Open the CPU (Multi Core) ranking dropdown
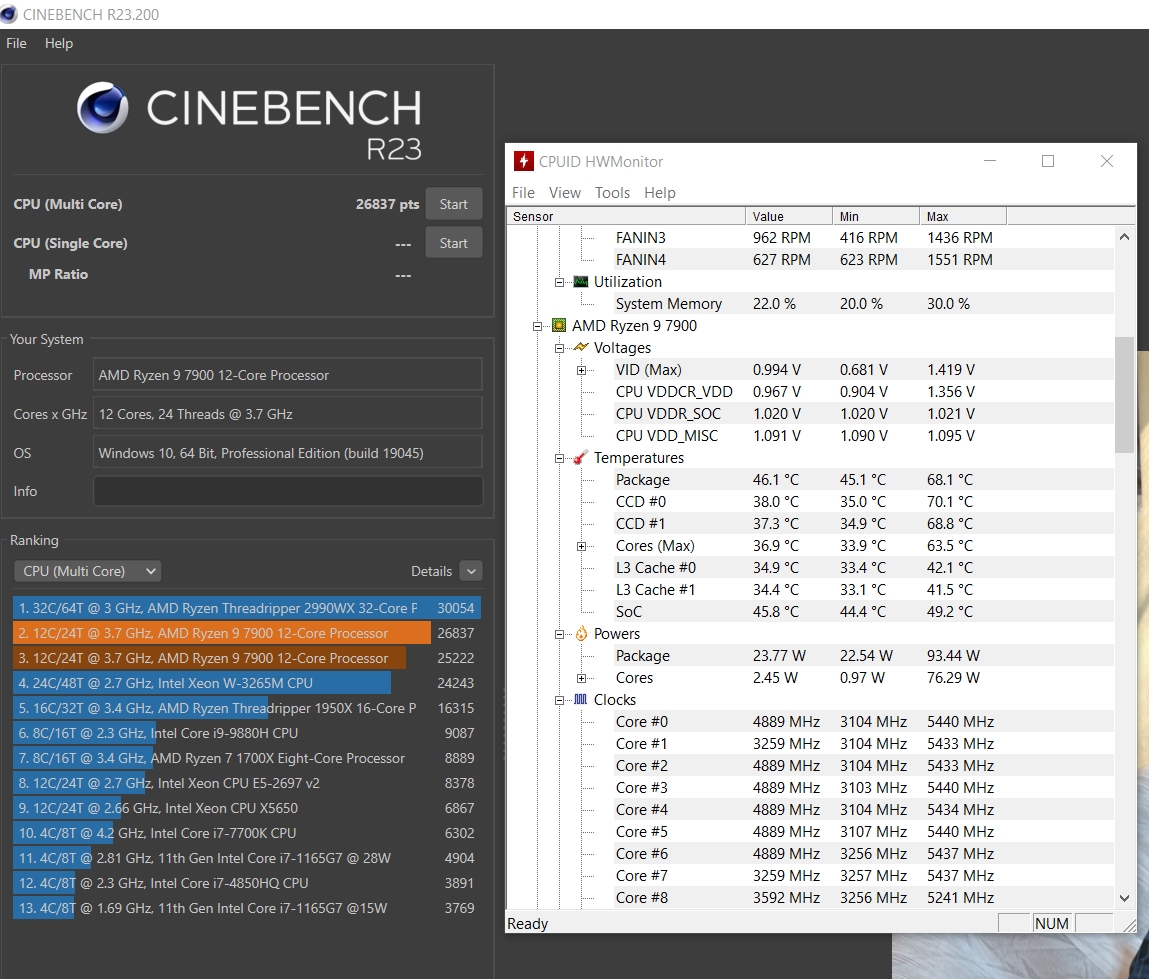 point(87,571)
